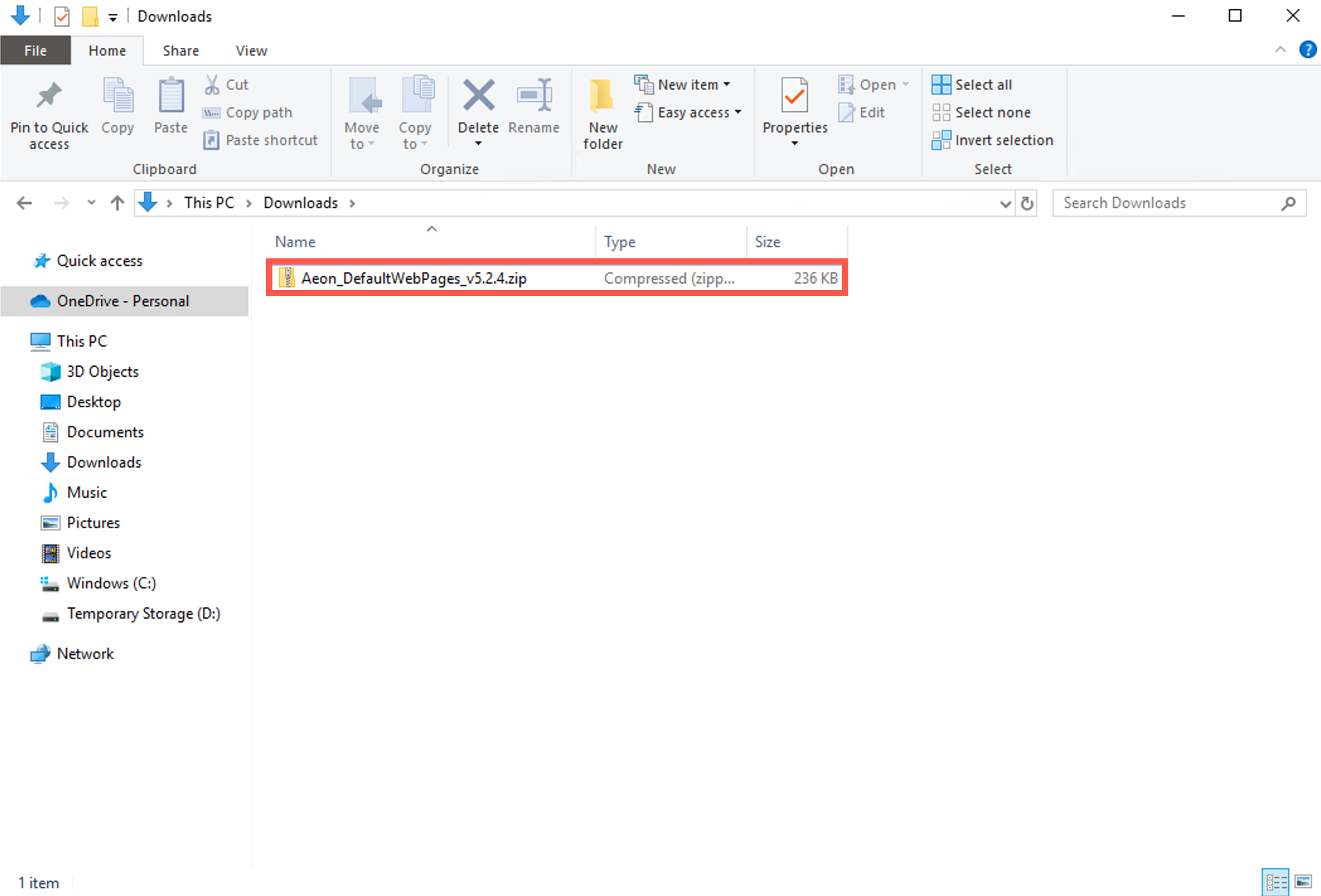Switch to the View tab
The width and height of the screenshot is (1321, 896).
[250, 50]
